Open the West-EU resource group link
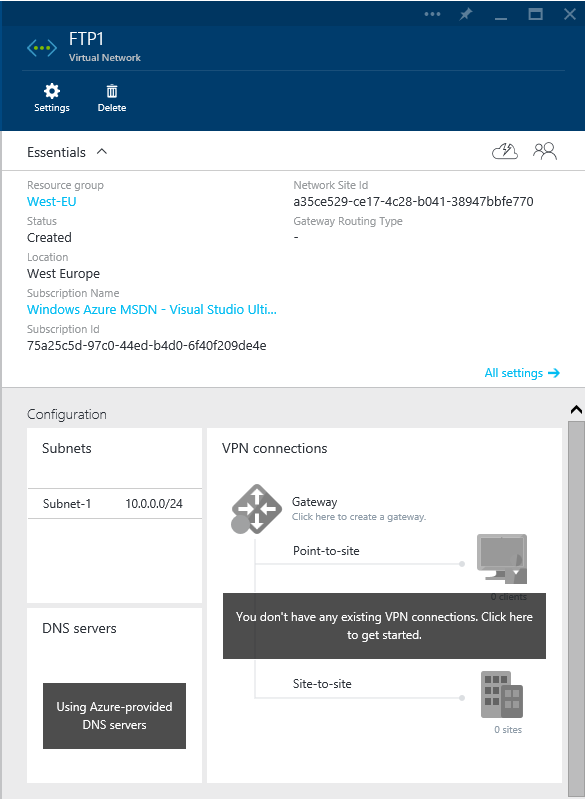This screenshot has width=585, height=799. pyautogui.click(x=51, y=201)
